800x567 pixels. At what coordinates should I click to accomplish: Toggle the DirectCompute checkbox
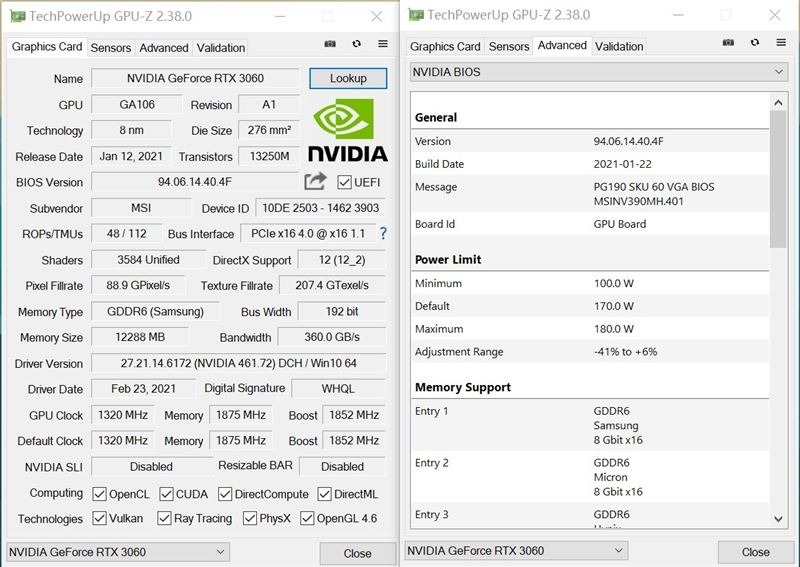(x=225, y=494)
